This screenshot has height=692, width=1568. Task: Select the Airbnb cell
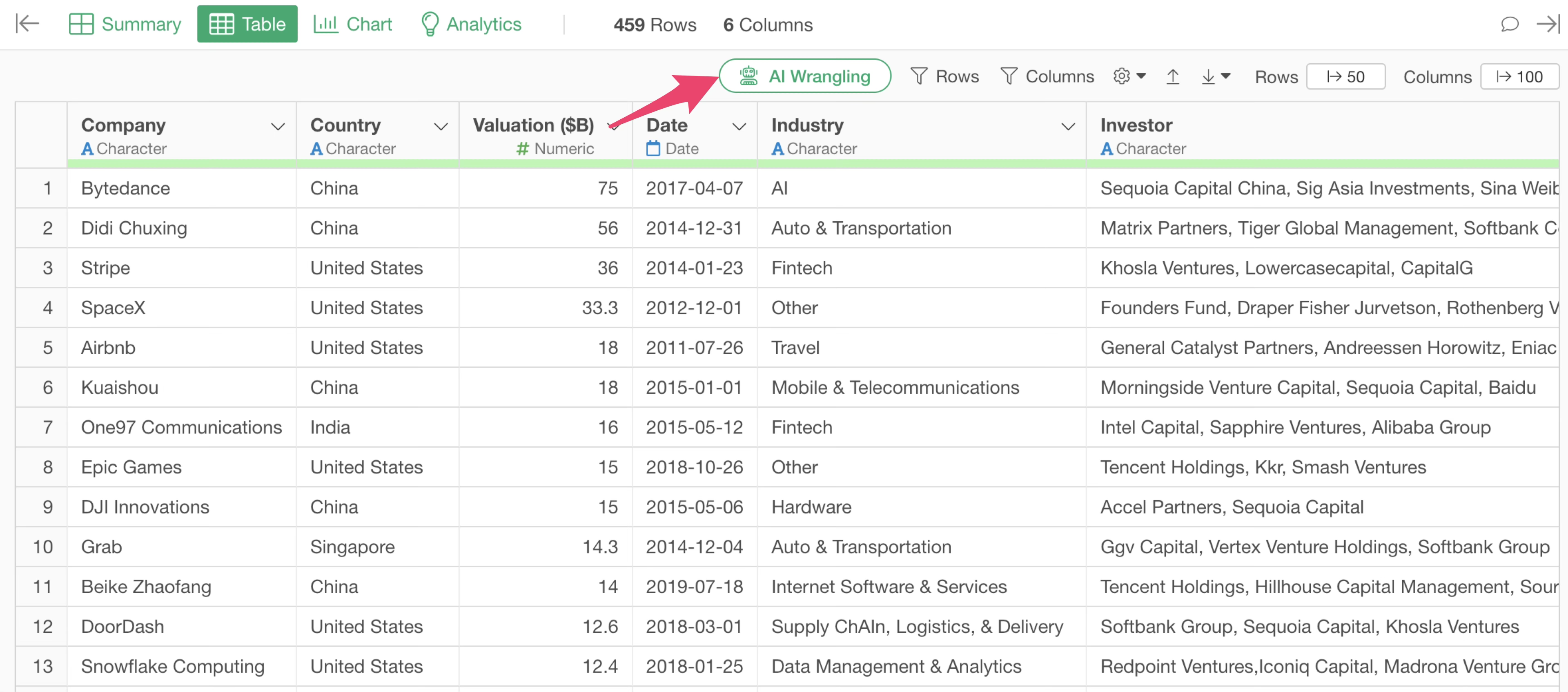181,347
